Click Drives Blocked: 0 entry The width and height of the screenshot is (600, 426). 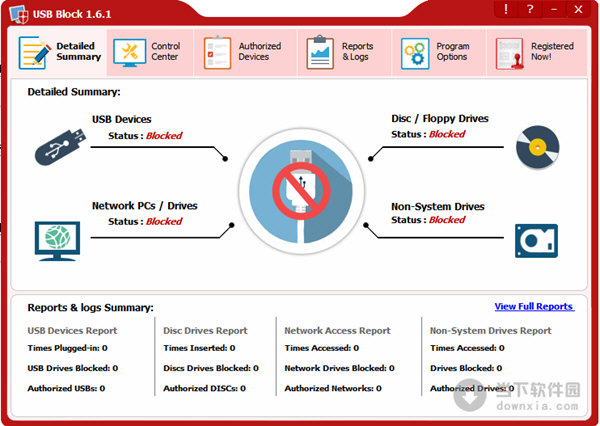466,368
